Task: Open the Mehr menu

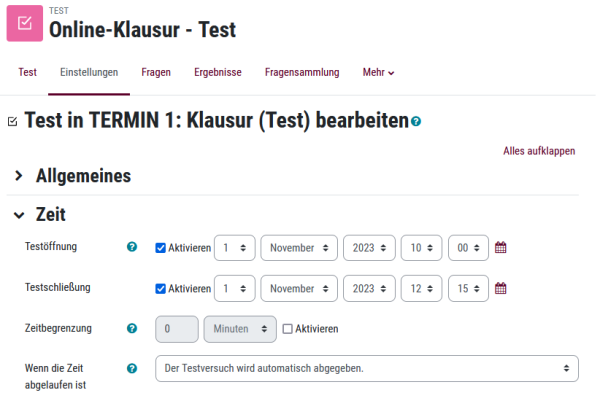Action: pos(378,72)
